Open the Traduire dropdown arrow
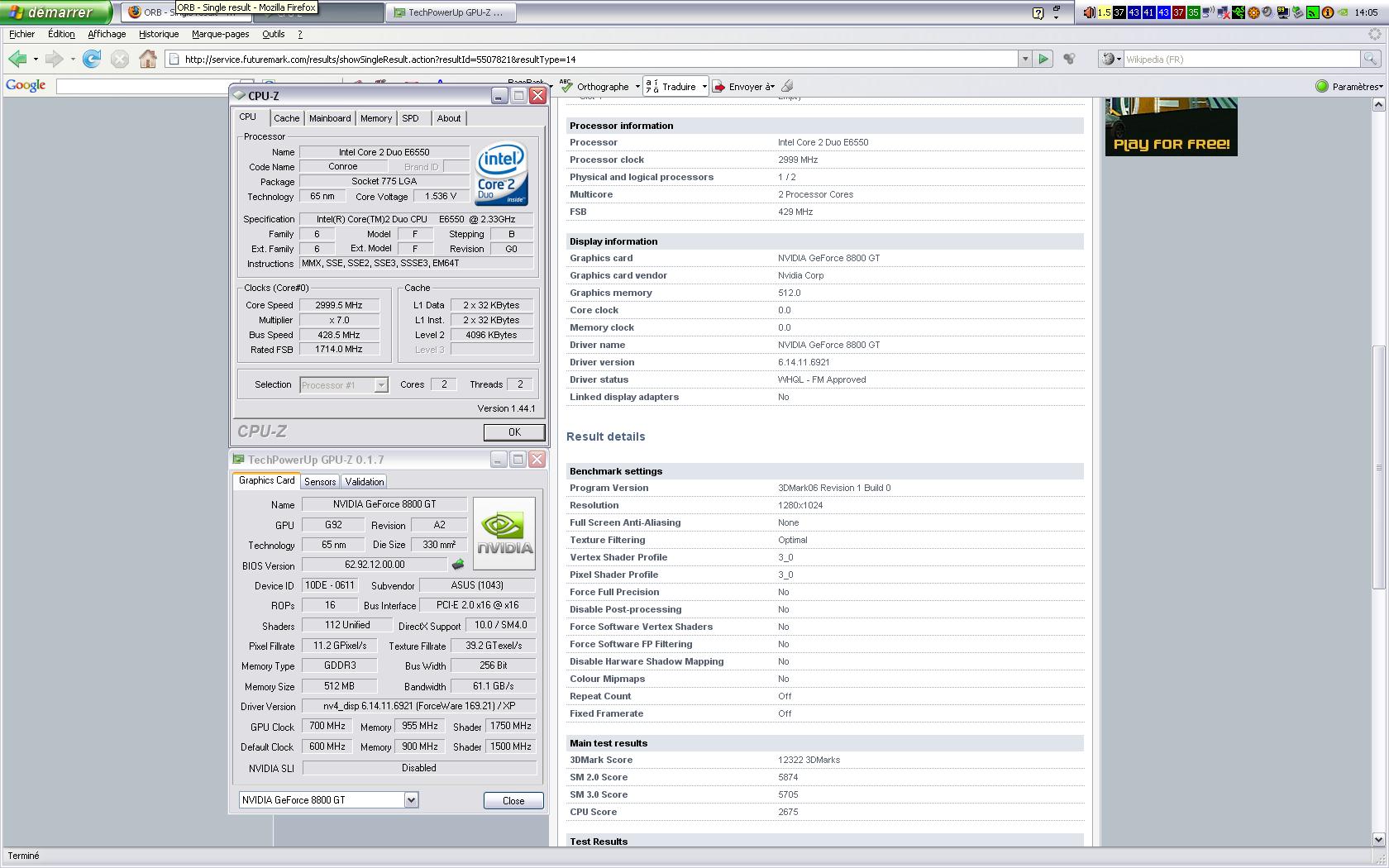Image resolution: width=1389 pixels, height=868 pixels. pyautogui.click(x=704, y=87)
